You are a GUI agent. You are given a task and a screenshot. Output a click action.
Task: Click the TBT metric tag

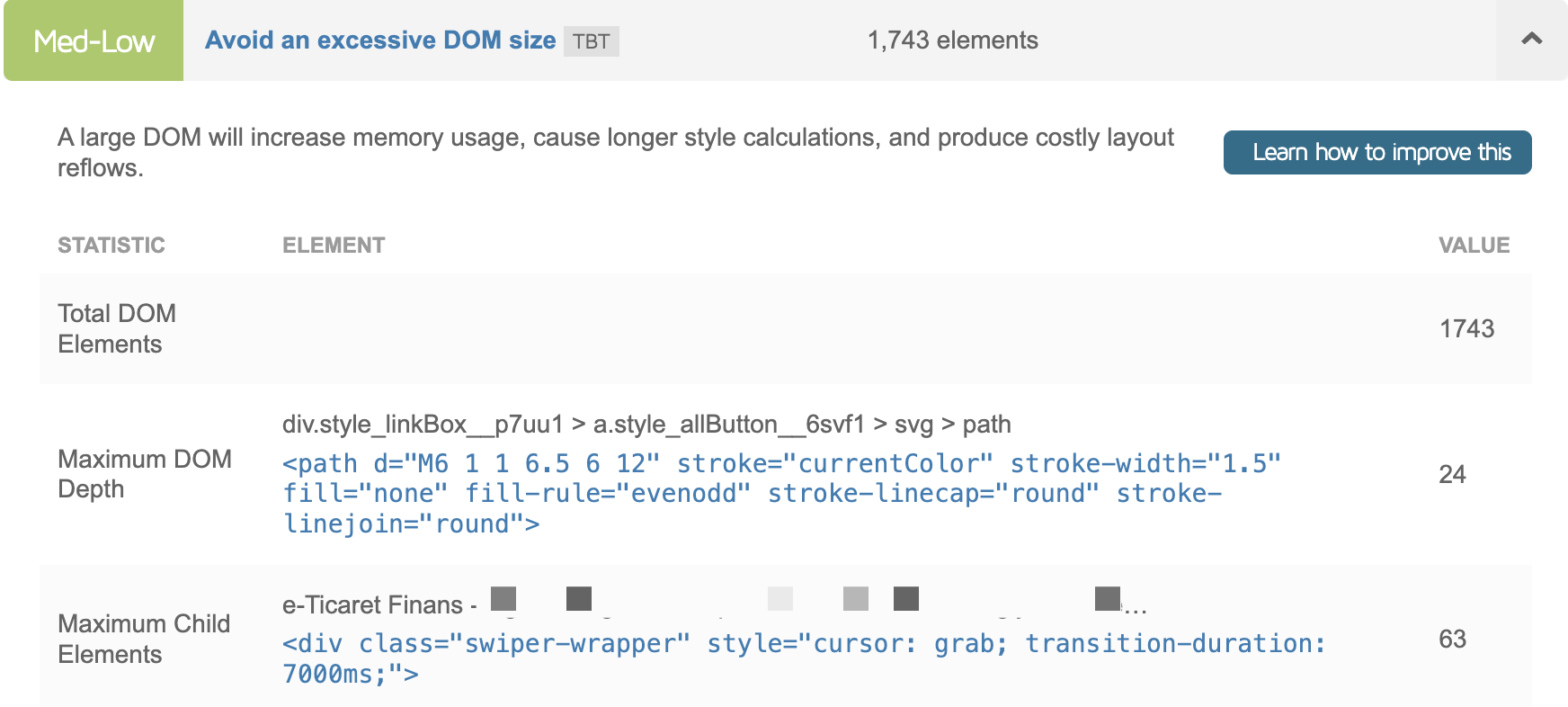coord(591,41)
